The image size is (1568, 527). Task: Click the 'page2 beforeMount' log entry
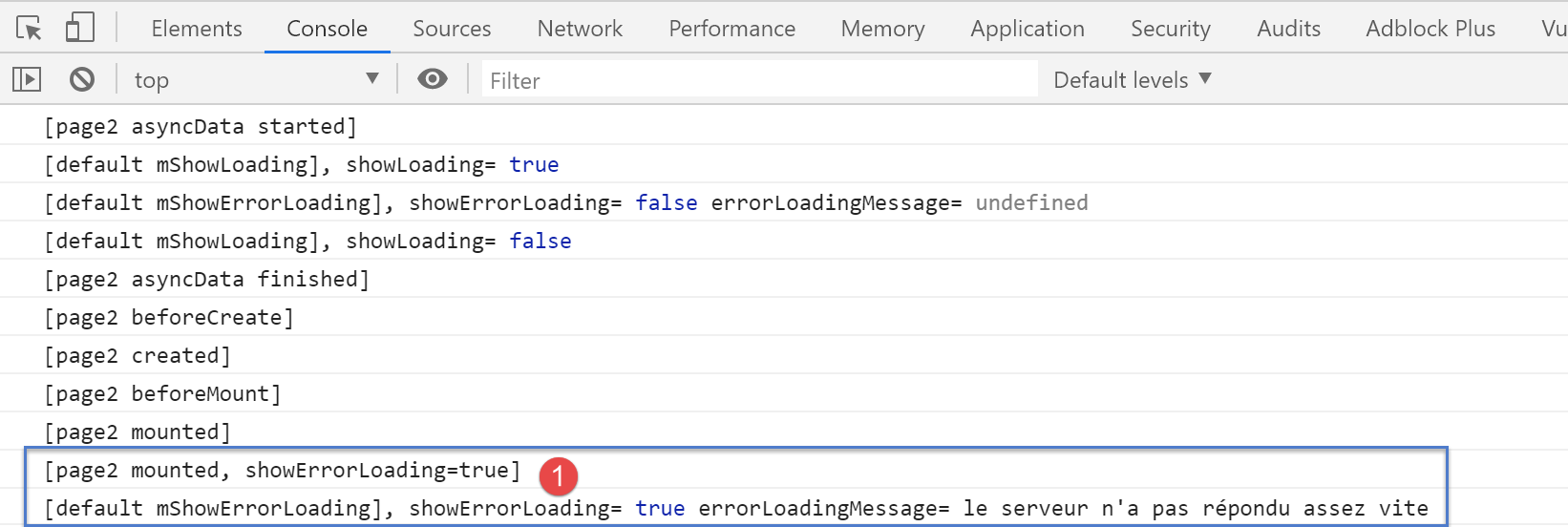162,393
